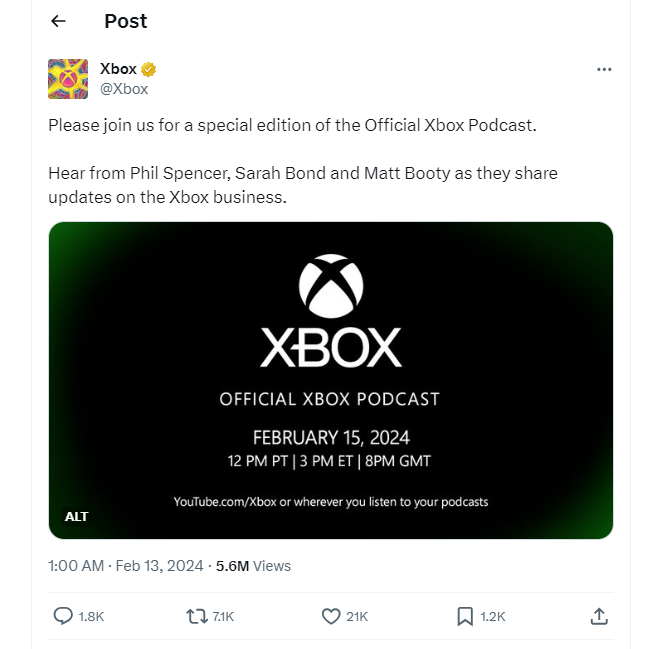Image resolution: width=645 pixels, height=649 pixels.
Task: Click the 5.6M Views count
Action: pyautogui.click(x=253, y=566)
